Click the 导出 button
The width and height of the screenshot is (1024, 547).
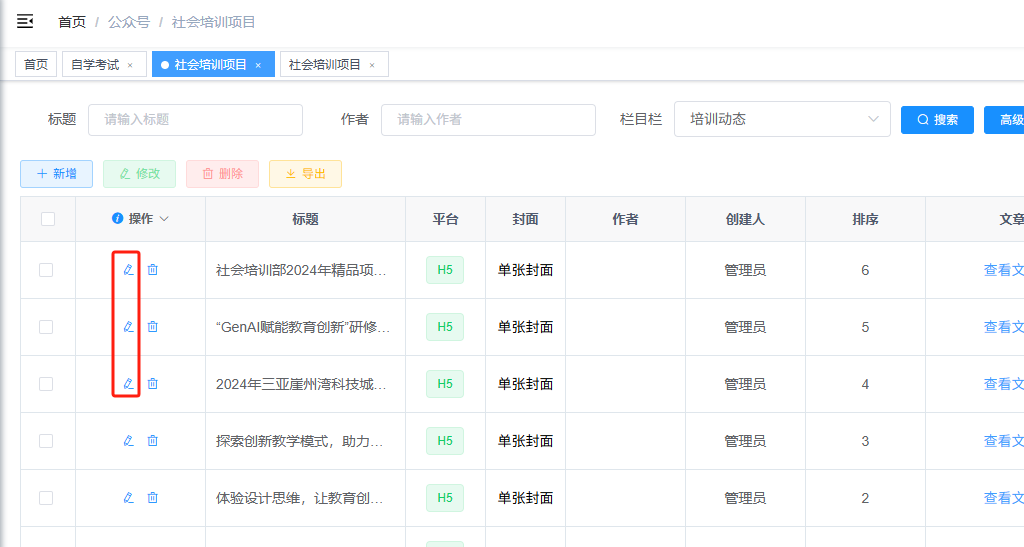pyautogui.click(x=305, y=174)
